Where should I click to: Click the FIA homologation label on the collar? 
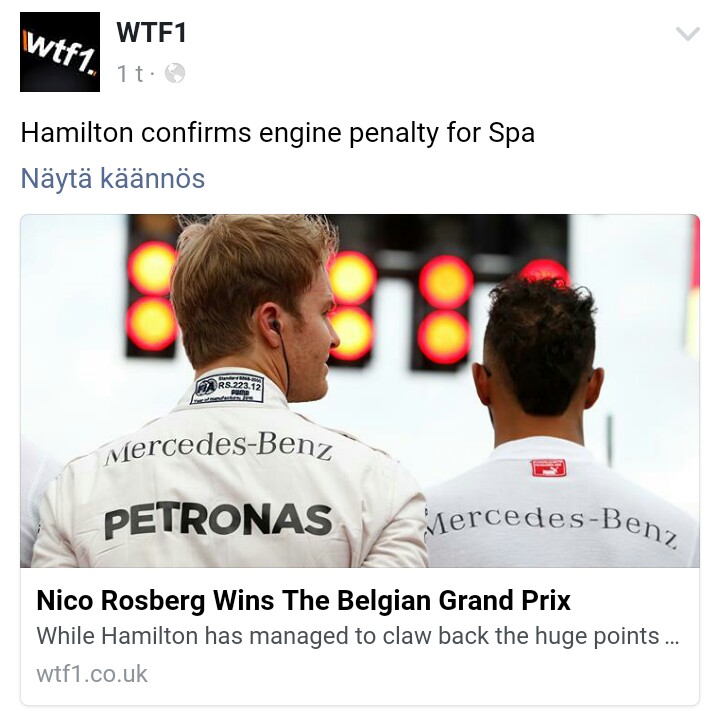click(228, 389)
